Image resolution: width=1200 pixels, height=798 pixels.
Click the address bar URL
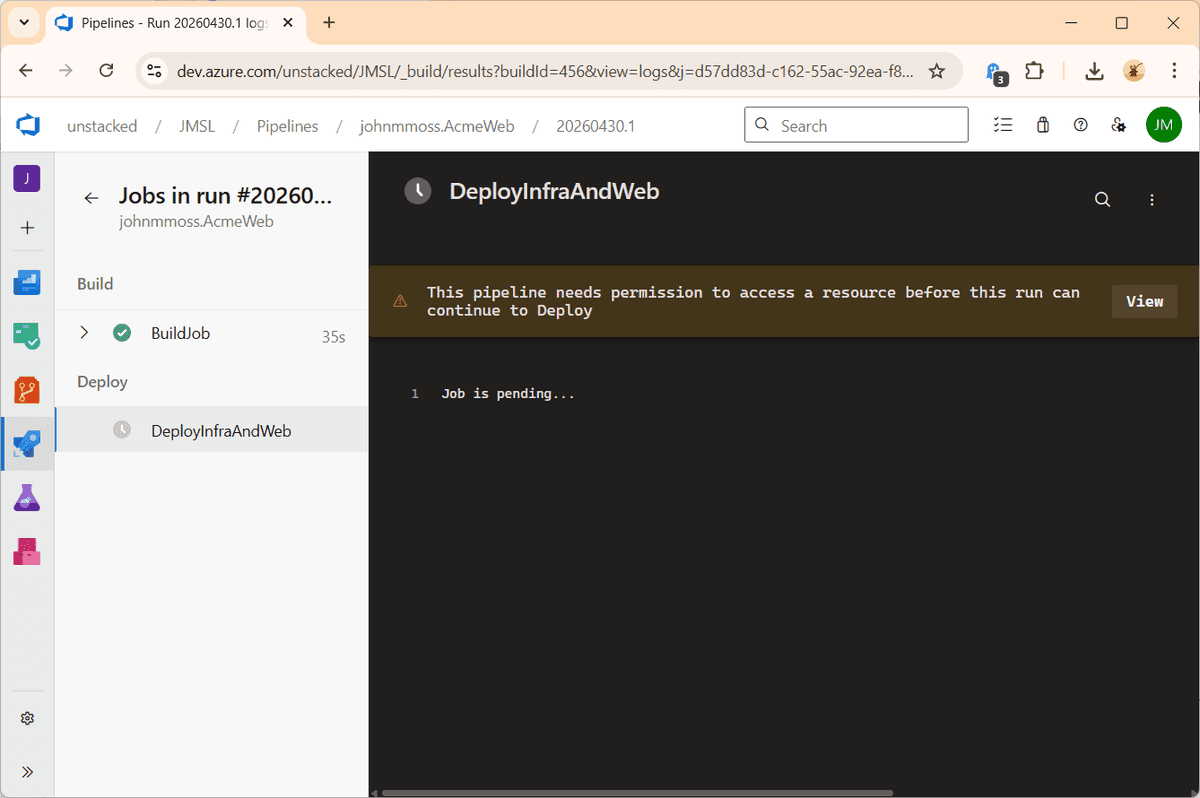(545, 71)
